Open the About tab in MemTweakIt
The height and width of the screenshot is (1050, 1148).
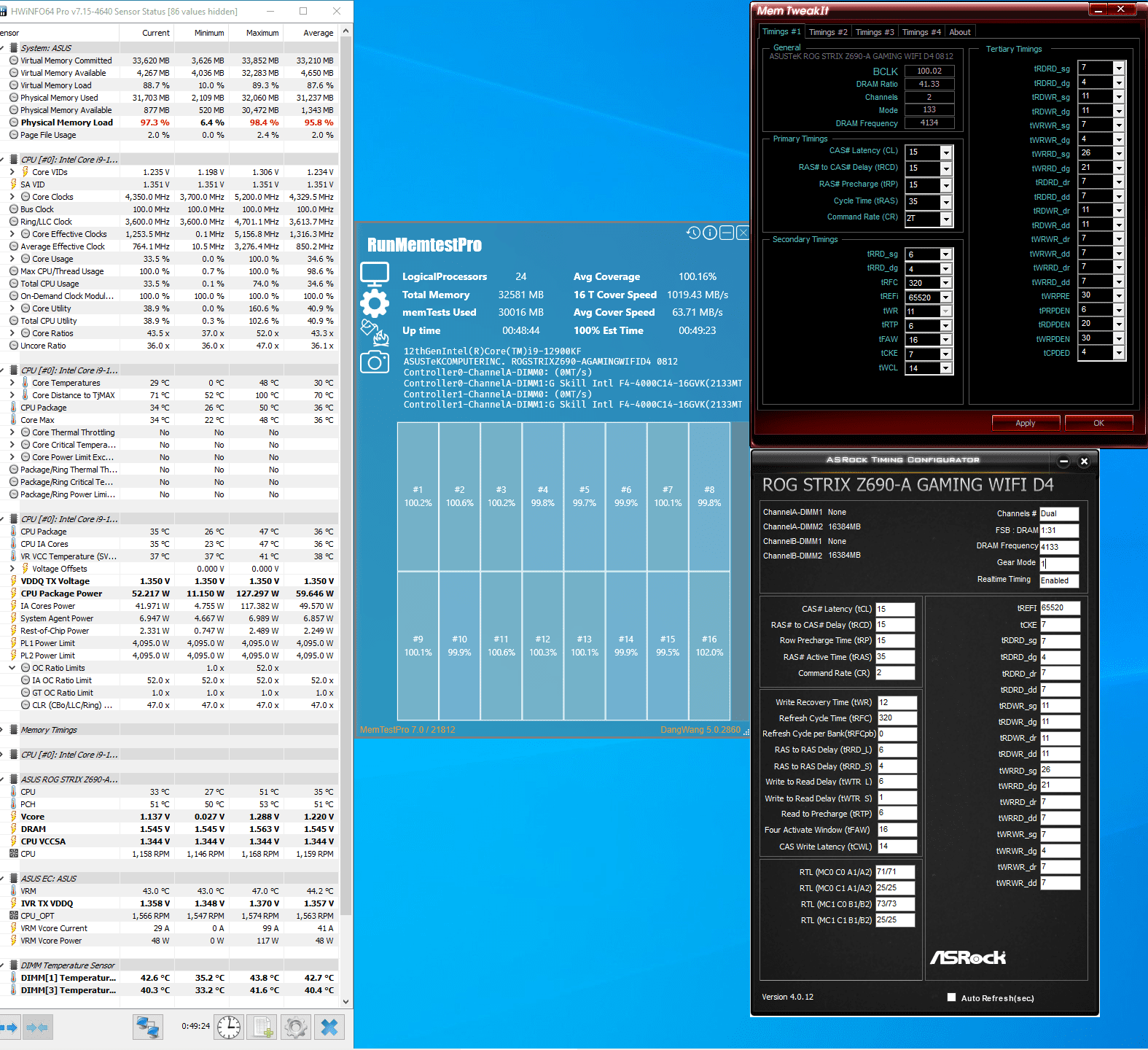coord(960,32)
